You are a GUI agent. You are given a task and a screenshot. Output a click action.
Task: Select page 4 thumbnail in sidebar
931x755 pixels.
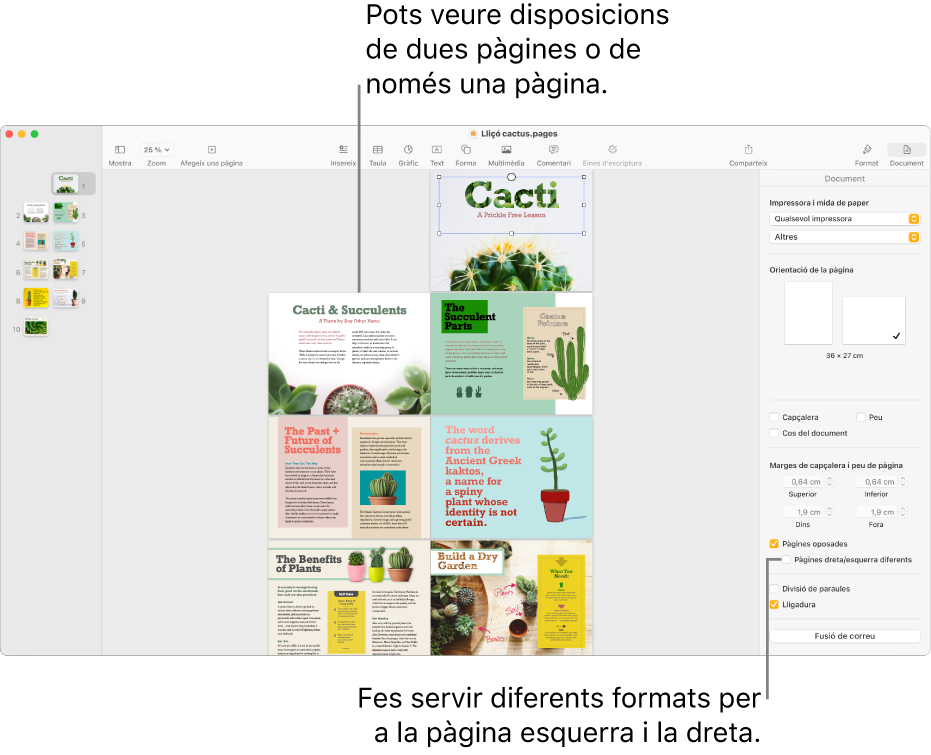pyautogui.click(x=36, y=240)
